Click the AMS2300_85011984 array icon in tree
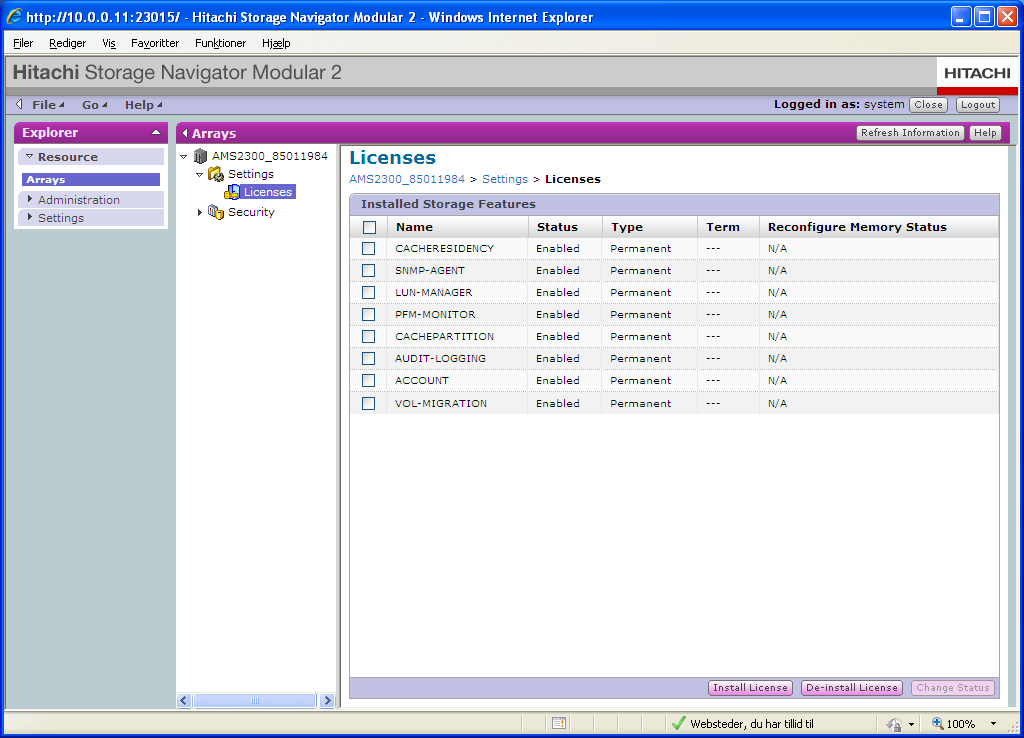Image resolution: width=1024 pixels, height=738 pixels. (x=201, y=156)
